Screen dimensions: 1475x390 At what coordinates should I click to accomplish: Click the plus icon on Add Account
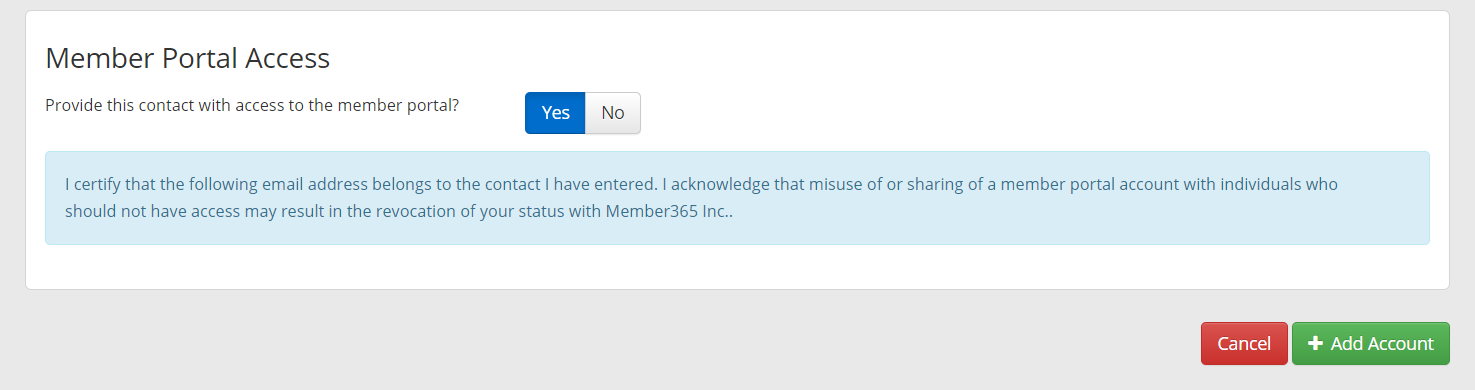pos(1315,343)
